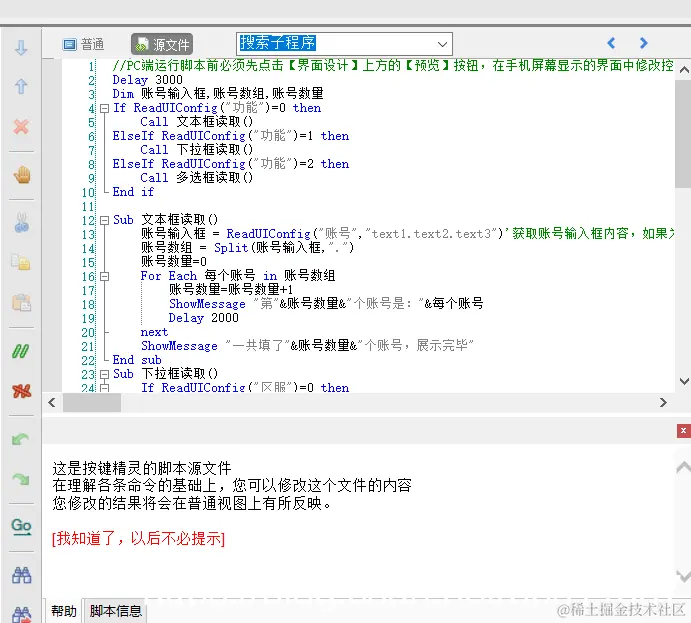Switch to the 普通 view tab
Image resolution: width=691 pixels, height=623 pixels.
coord(84,44)
